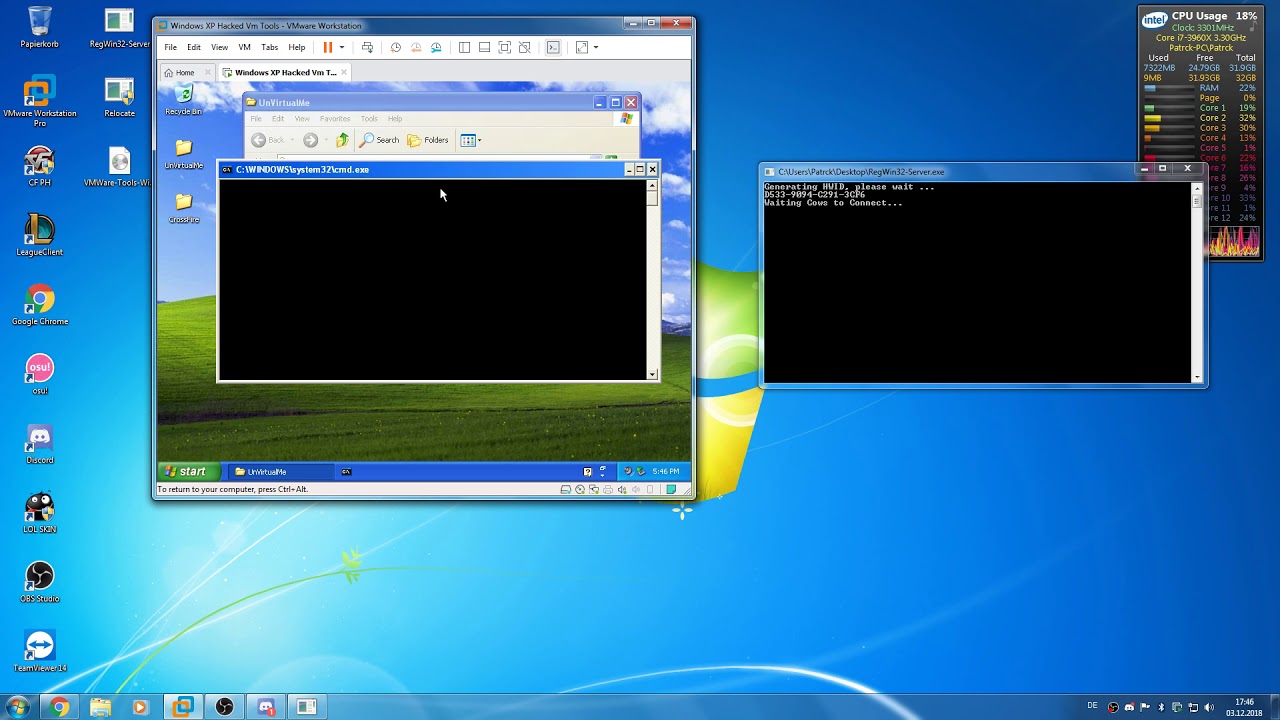The width and height of the screenshot is (1280, 720).
Task: Click the Search button in UnVirtualMe explorer
Action: click(x=380, y=140)
